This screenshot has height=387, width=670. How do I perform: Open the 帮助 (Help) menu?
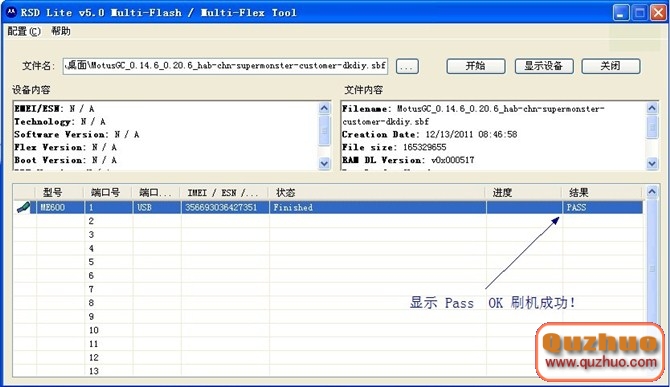61,31
